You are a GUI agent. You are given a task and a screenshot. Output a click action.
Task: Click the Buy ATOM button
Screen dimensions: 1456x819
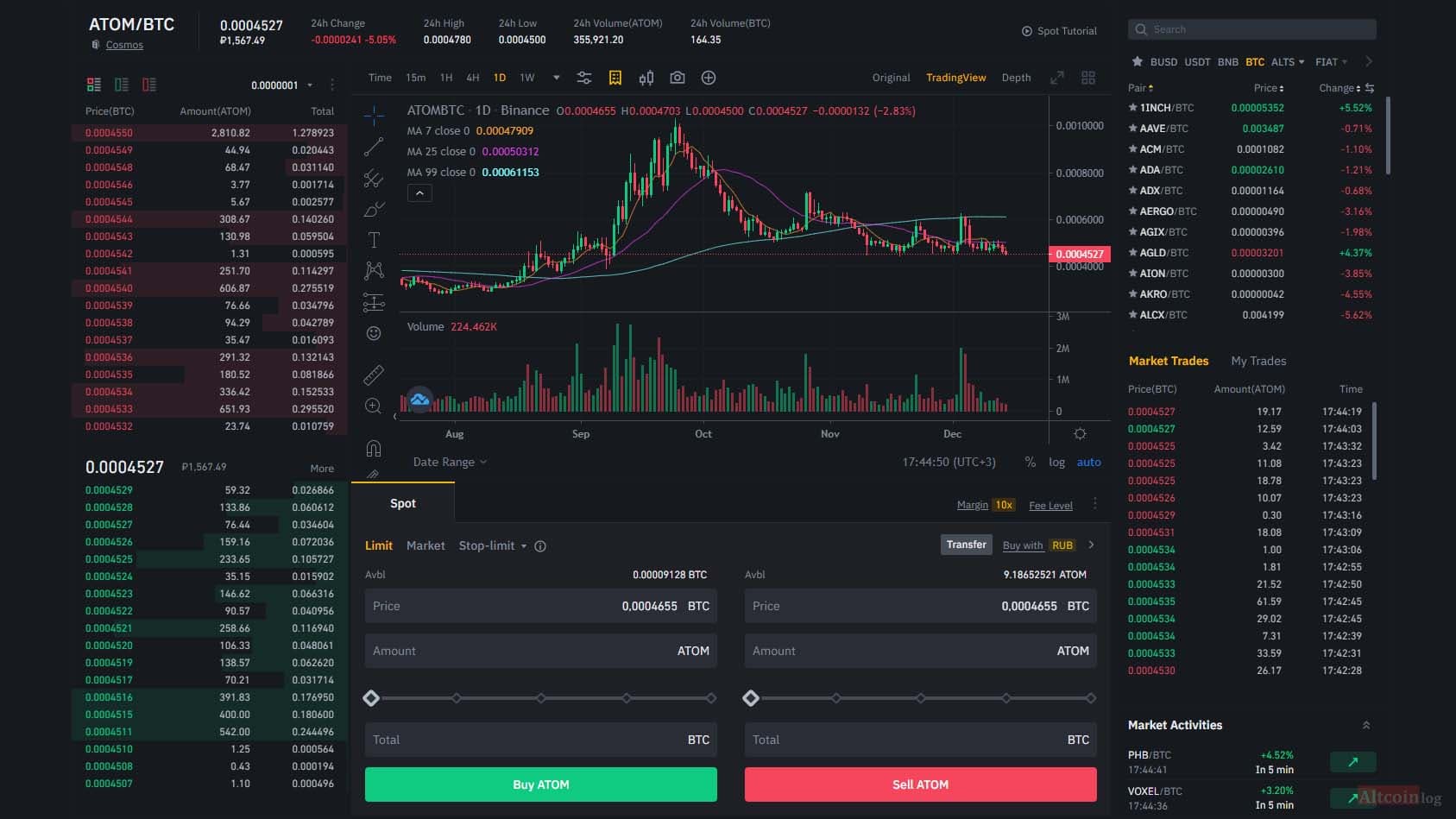pos(541,784)
